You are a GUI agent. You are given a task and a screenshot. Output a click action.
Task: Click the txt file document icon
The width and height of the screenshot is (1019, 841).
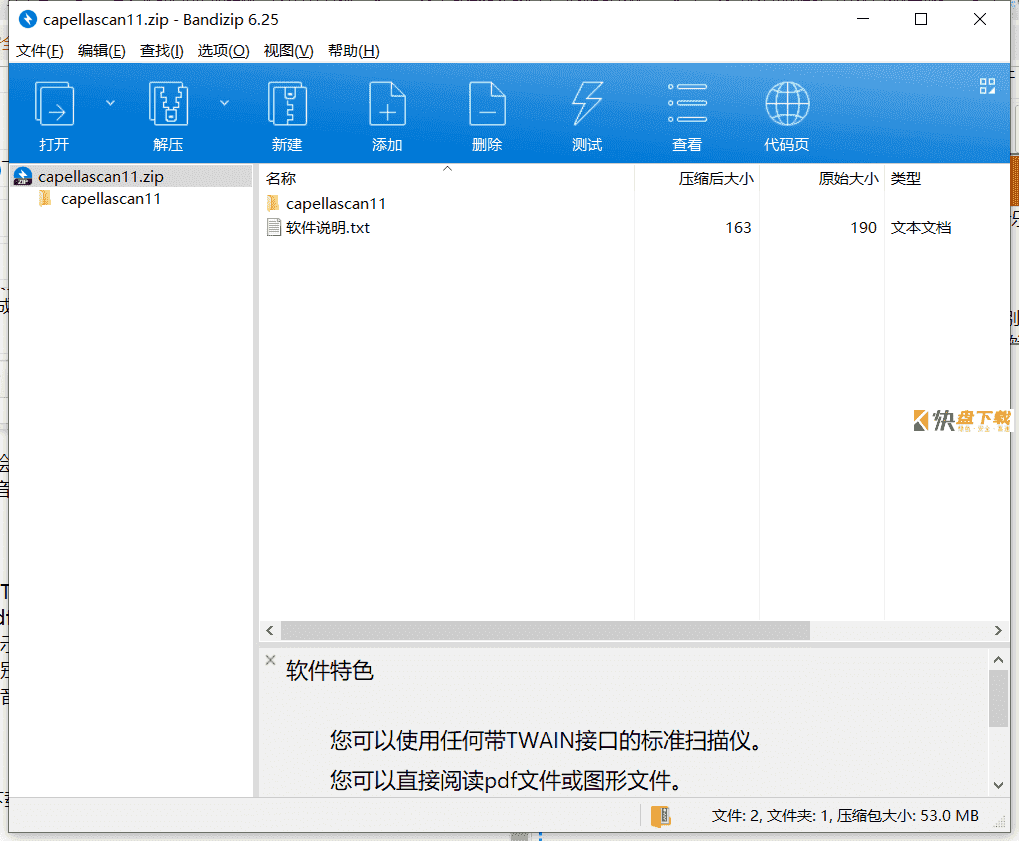pyautogui.click(x=274, y=227)
